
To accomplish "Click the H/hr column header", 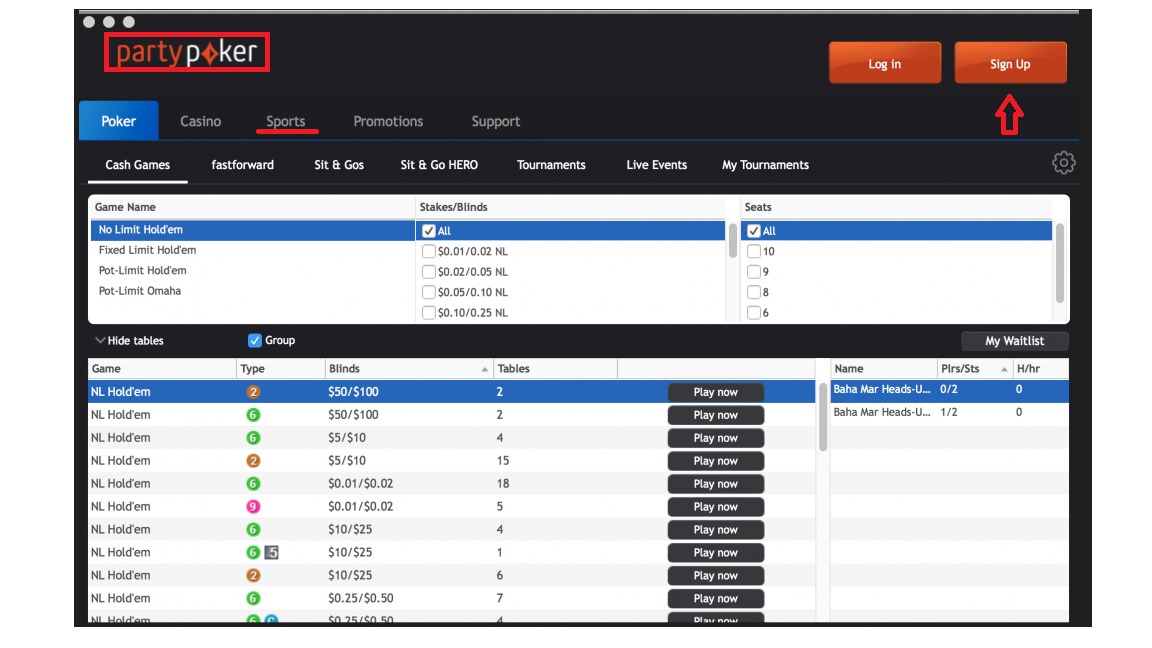I will tap(1041, 369).
